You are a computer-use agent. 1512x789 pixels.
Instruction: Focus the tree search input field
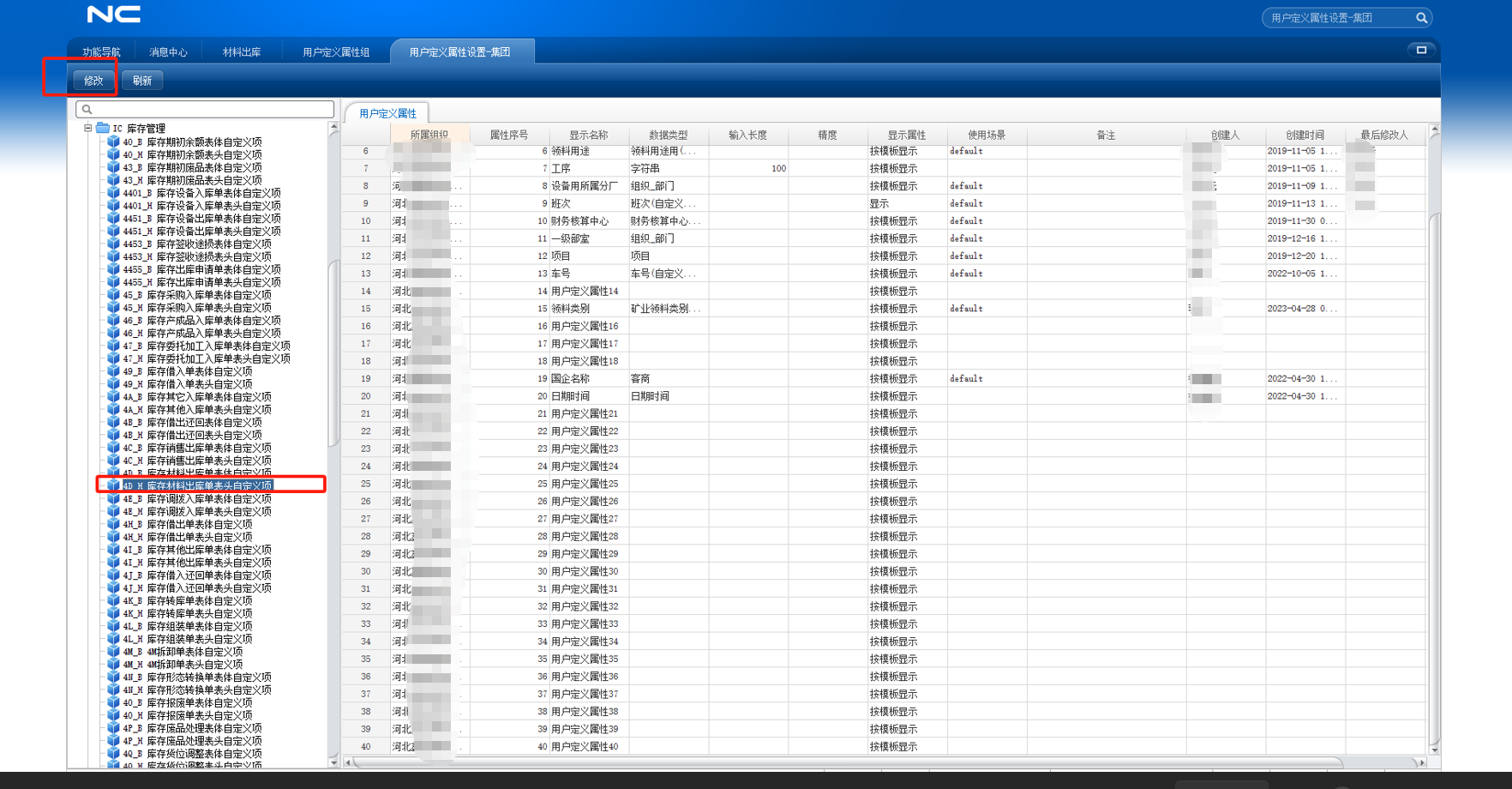[205, 109]
